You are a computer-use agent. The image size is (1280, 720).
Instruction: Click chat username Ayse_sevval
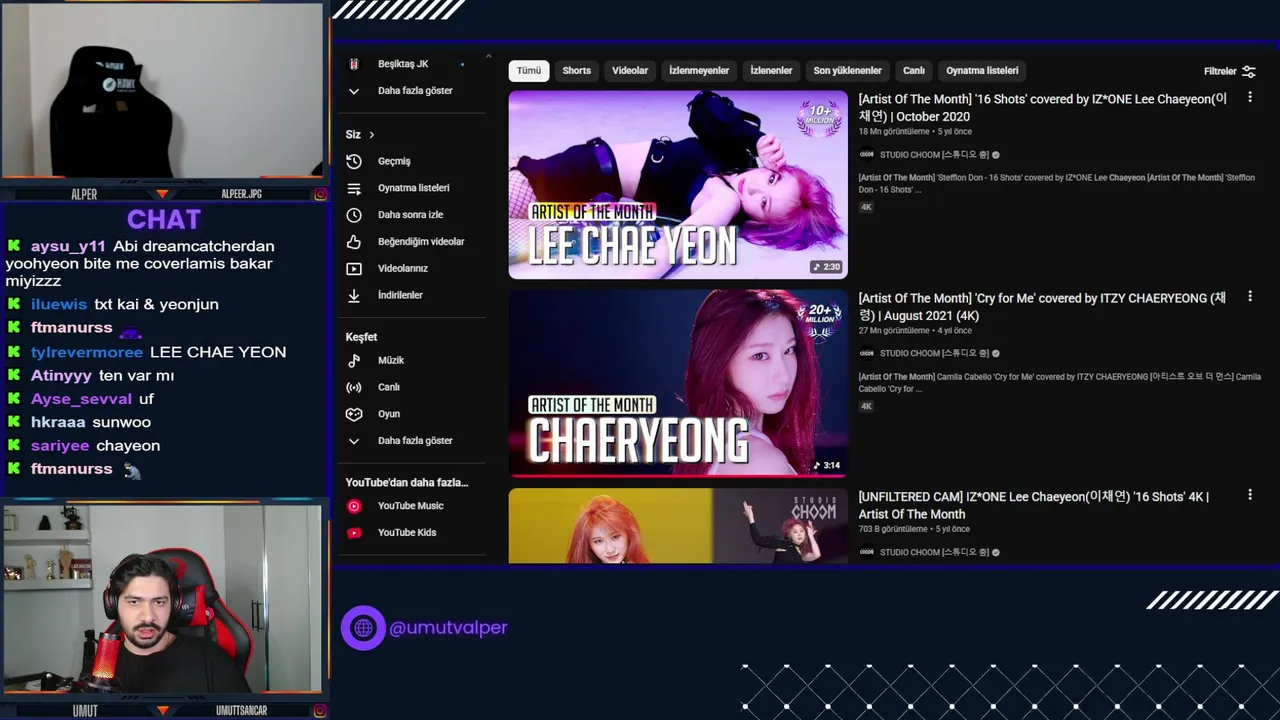[x=81, y=399]
